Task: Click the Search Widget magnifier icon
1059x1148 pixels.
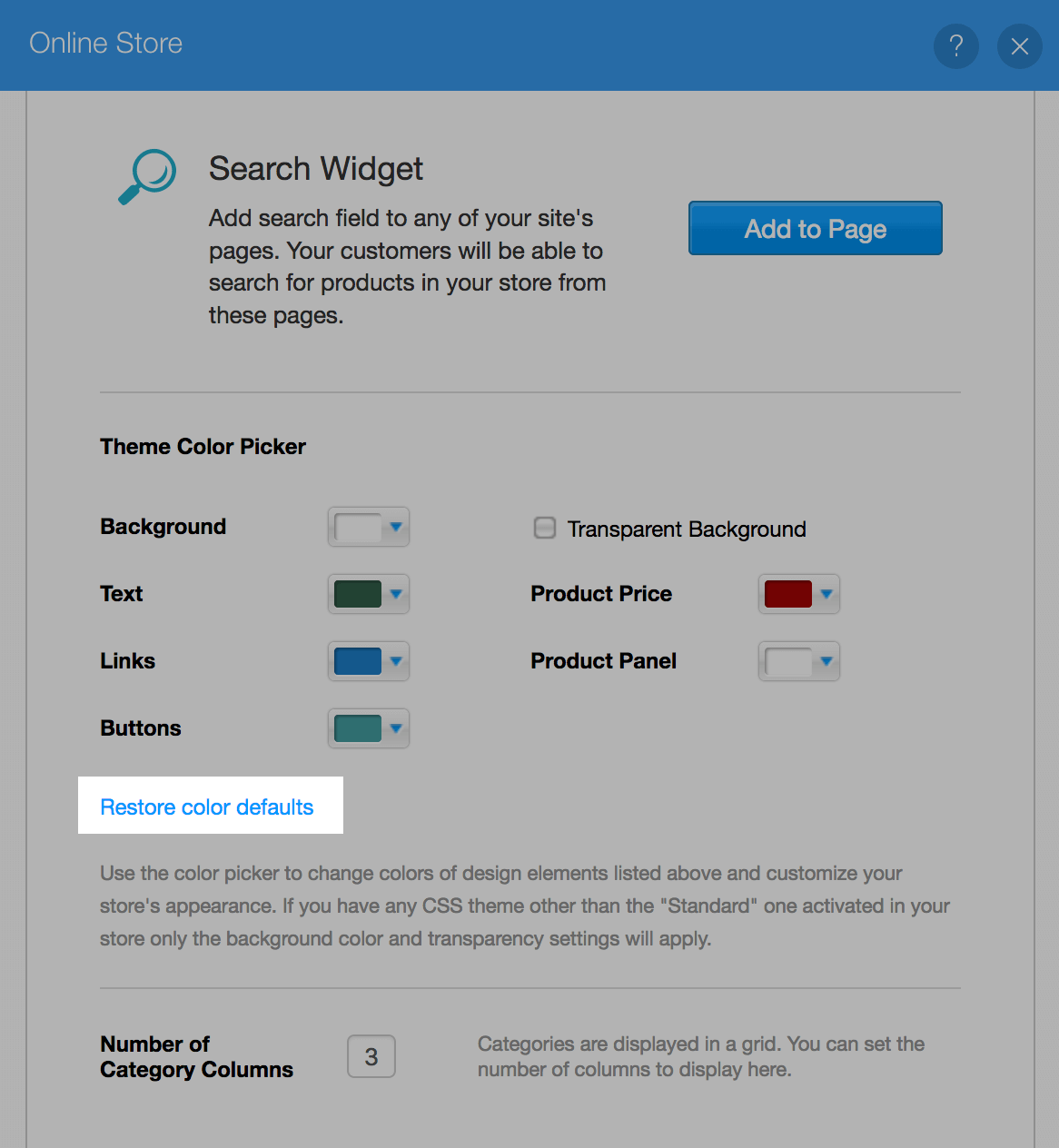Action: pyautogui.click(x=148, y=176)
